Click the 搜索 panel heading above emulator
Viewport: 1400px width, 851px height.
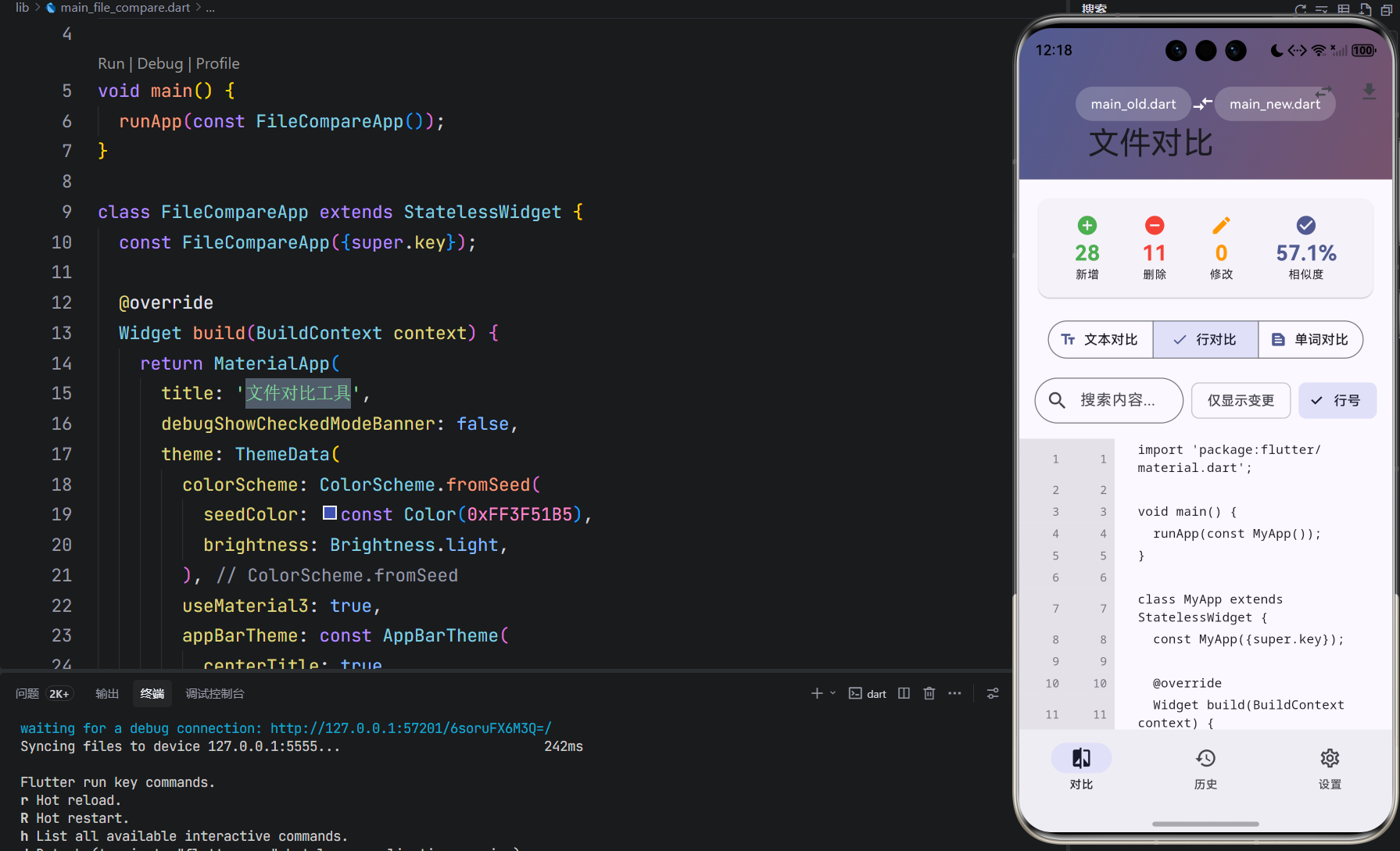click(1094, 9)
